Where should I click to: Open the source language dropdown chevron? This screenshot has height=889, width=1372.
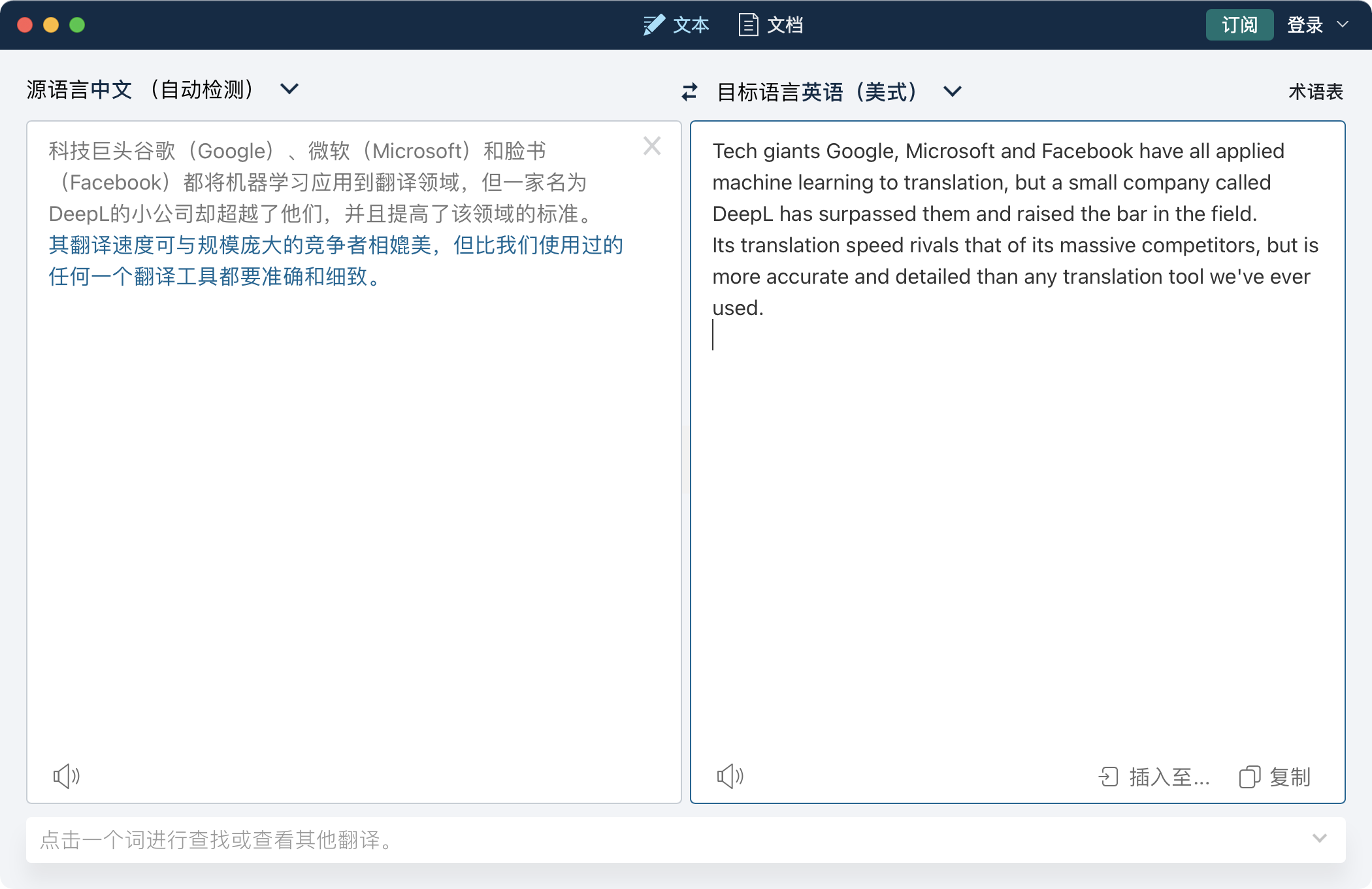pos(289,88)
